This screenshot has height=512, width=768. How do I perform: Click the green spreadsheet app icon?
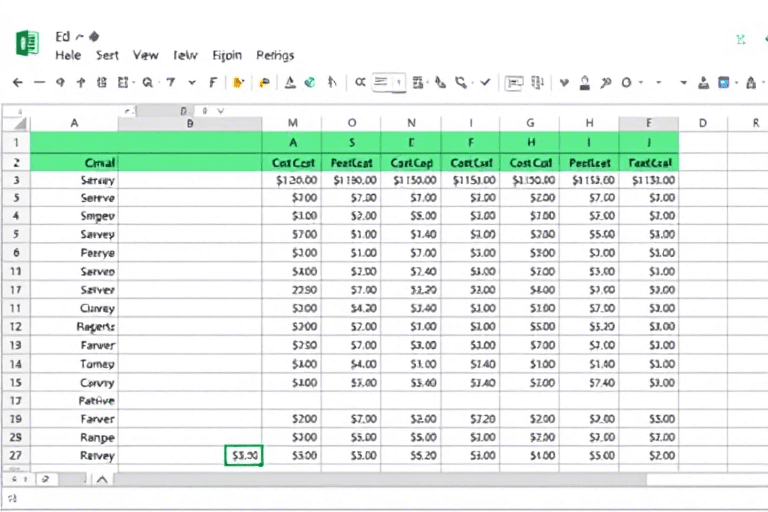pos(27,42)
